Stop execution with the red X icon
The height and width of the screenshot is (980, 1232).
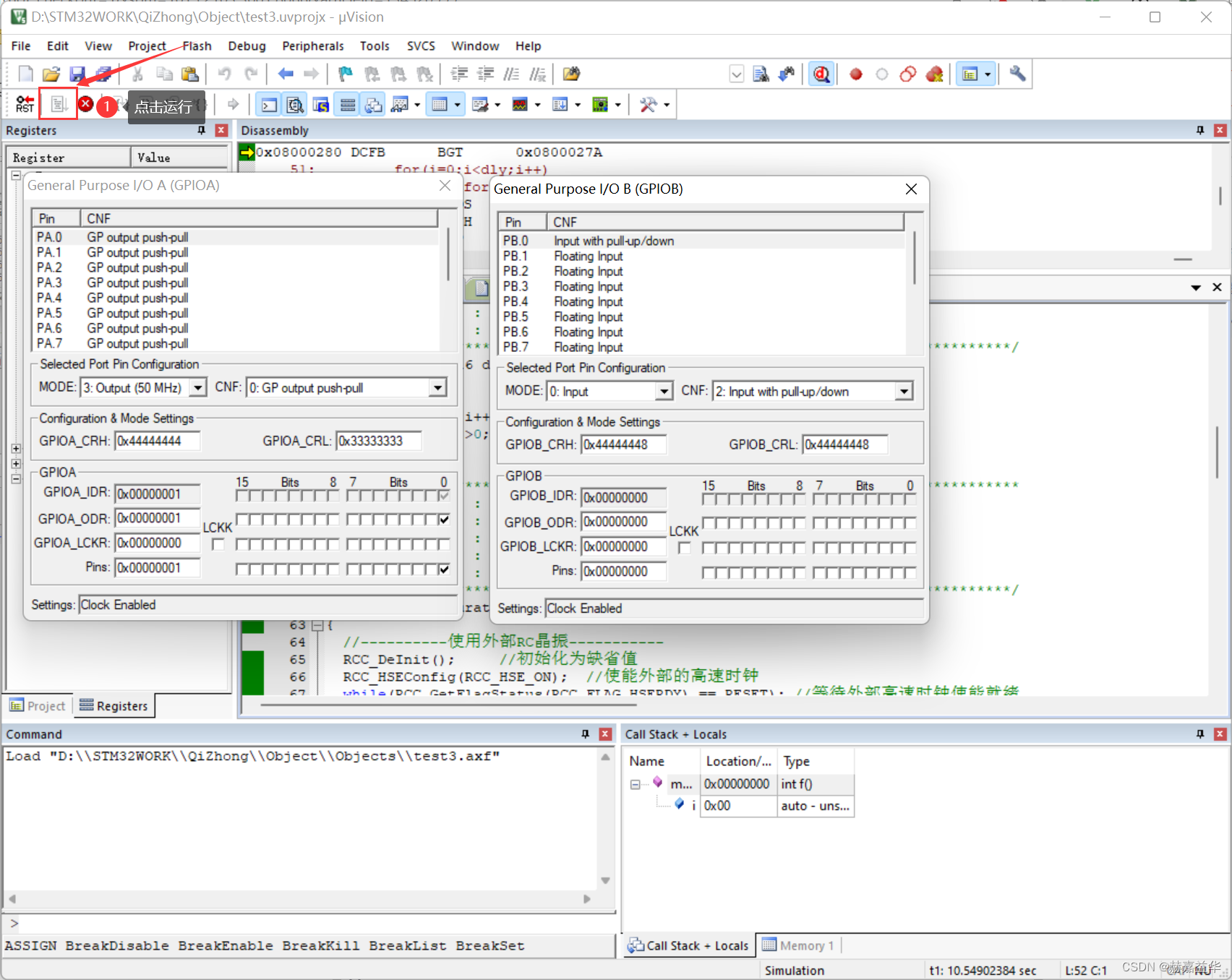[85, 104]
